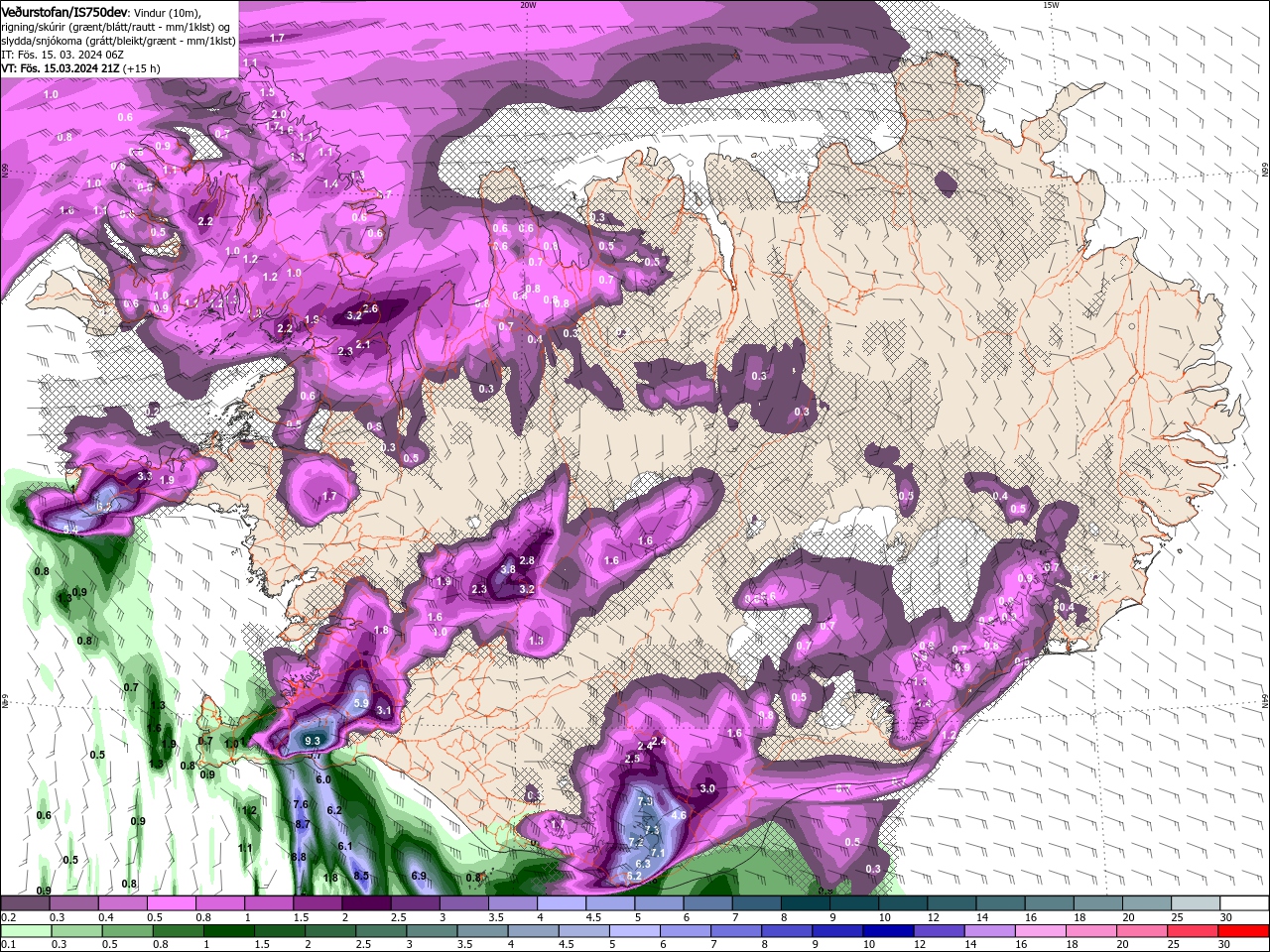Viewport: 1270px width, 952px height.
Task: Click the bright pink upper-scale swatch starting at 0.5
Action: point(171,904)
